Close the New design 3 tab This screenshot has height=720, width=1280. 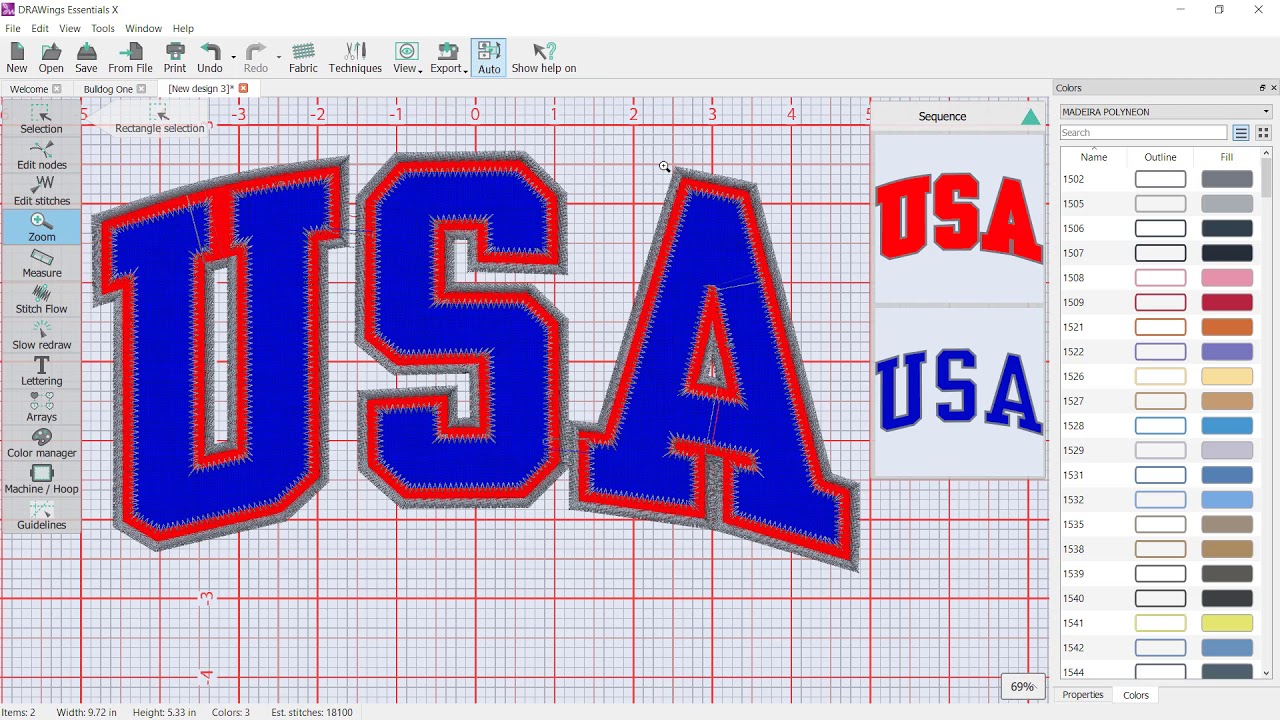(243, 89)
